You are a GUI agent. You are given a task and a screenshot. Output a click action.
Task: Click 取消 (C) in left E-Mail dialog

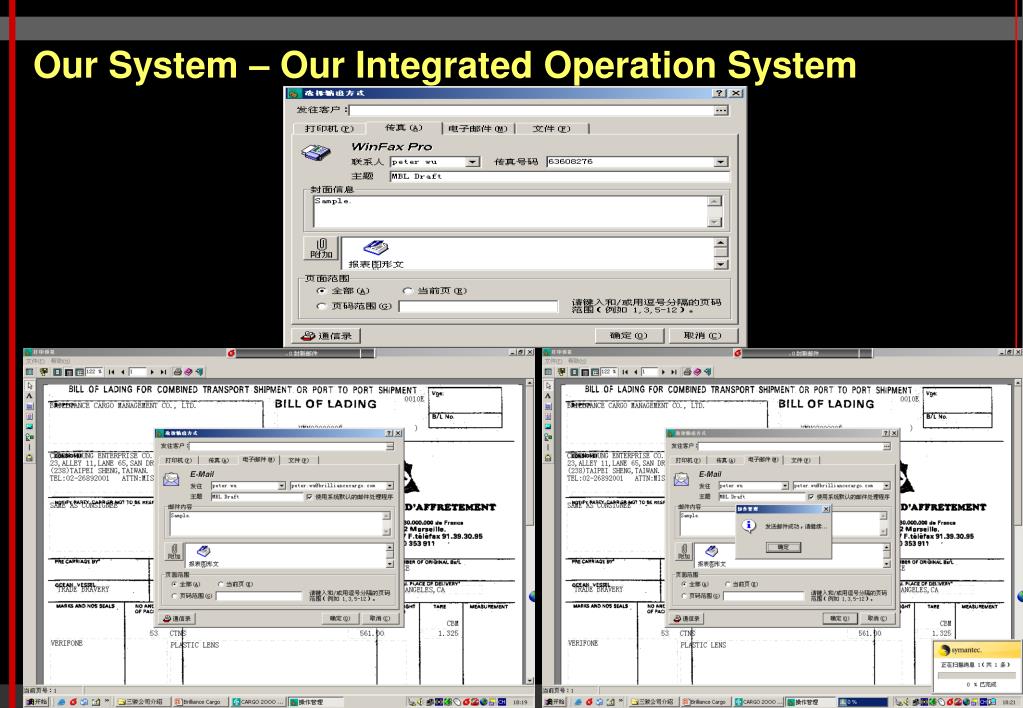pos(379,619)
